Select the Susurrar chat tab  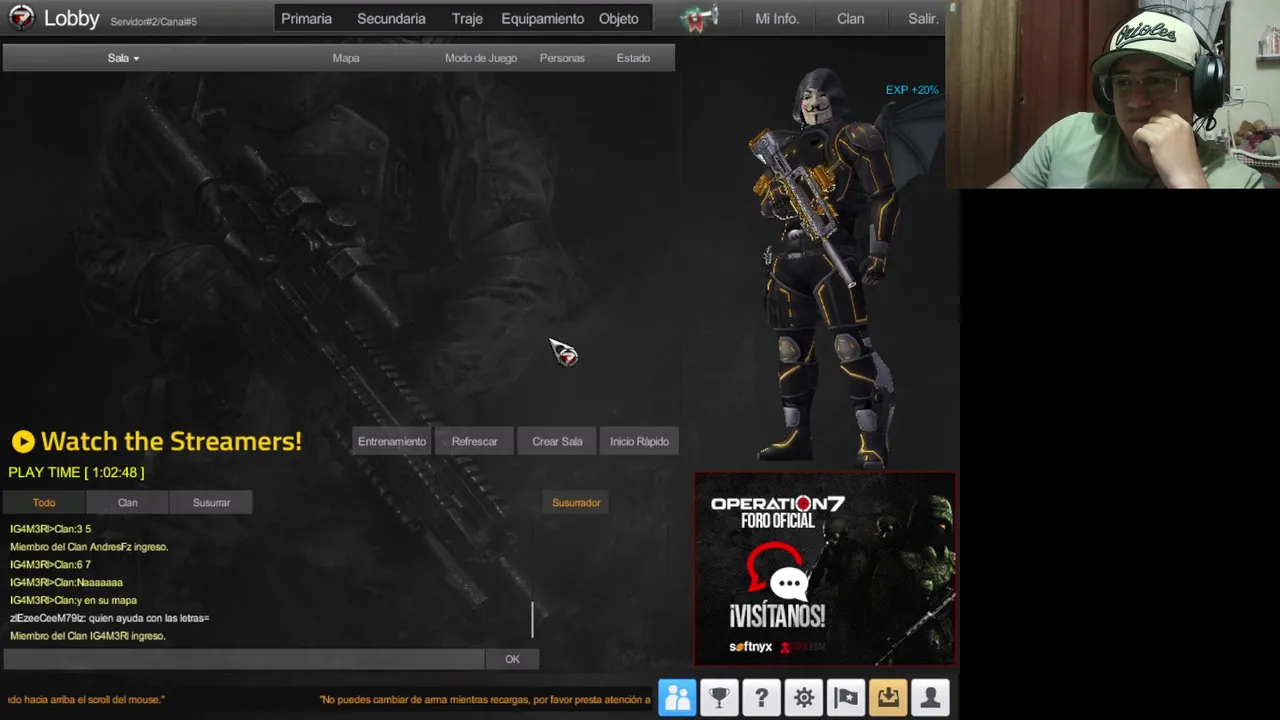click(x=211, y=502)
